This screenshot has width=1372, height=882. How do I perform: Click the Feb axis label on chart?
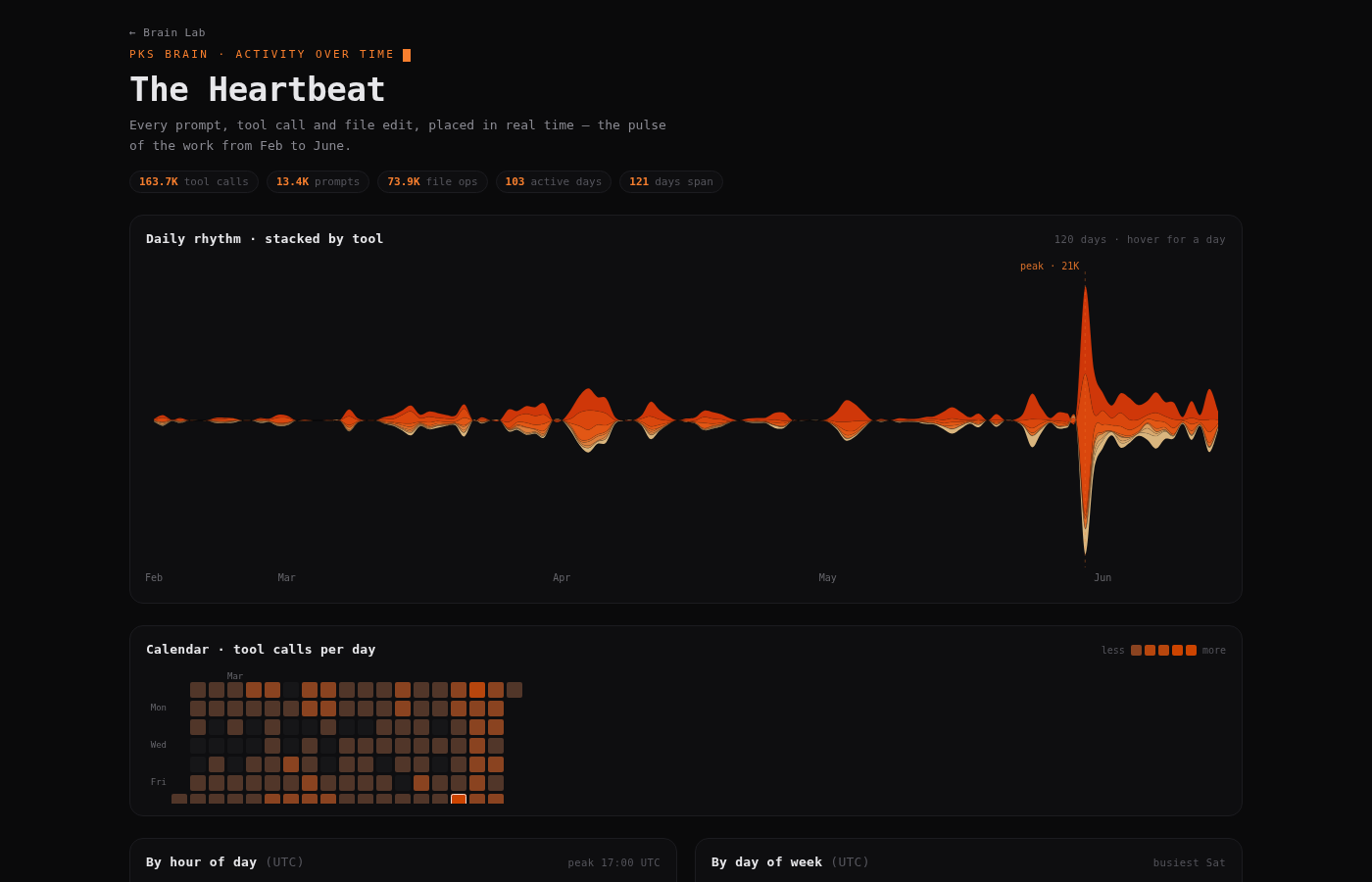coord(154,577)
